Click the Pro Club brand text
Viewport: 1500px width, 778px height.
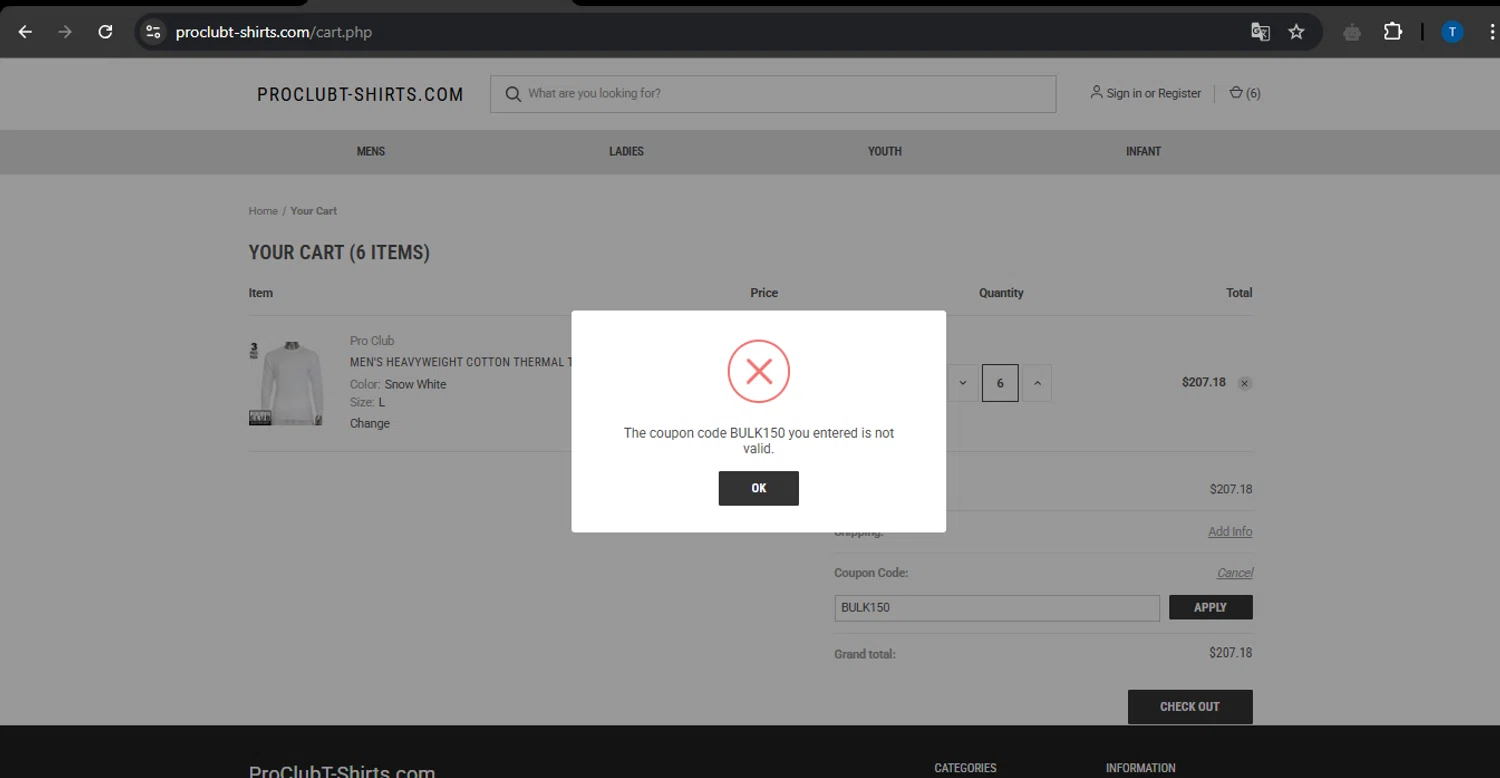[372, 341]
